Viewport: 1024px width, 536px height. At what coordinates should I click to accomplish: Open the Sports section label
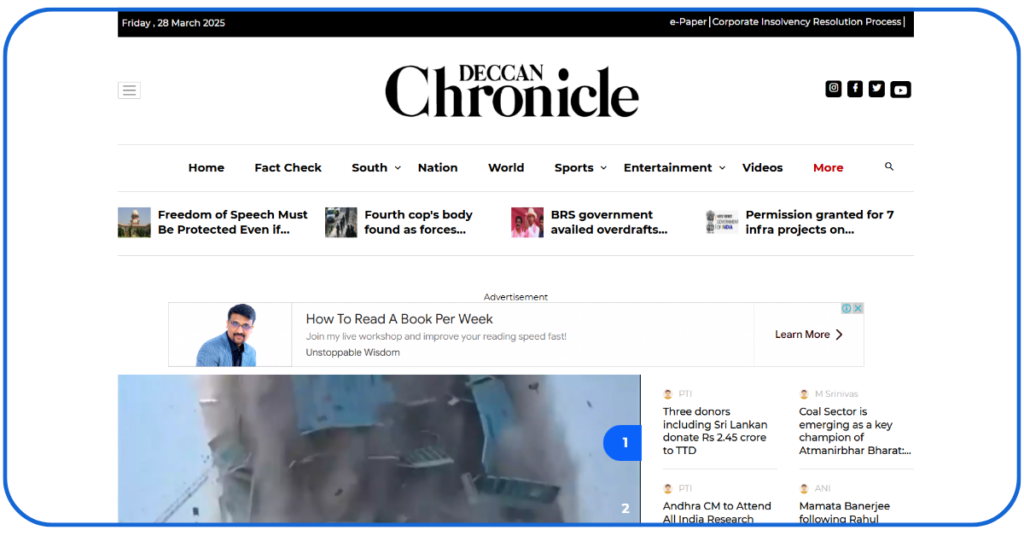pos(574,168)
